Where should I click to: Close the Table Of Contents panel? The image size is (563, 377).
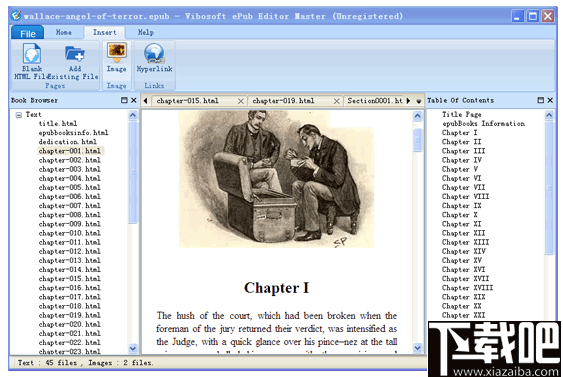tap(550, 100)
